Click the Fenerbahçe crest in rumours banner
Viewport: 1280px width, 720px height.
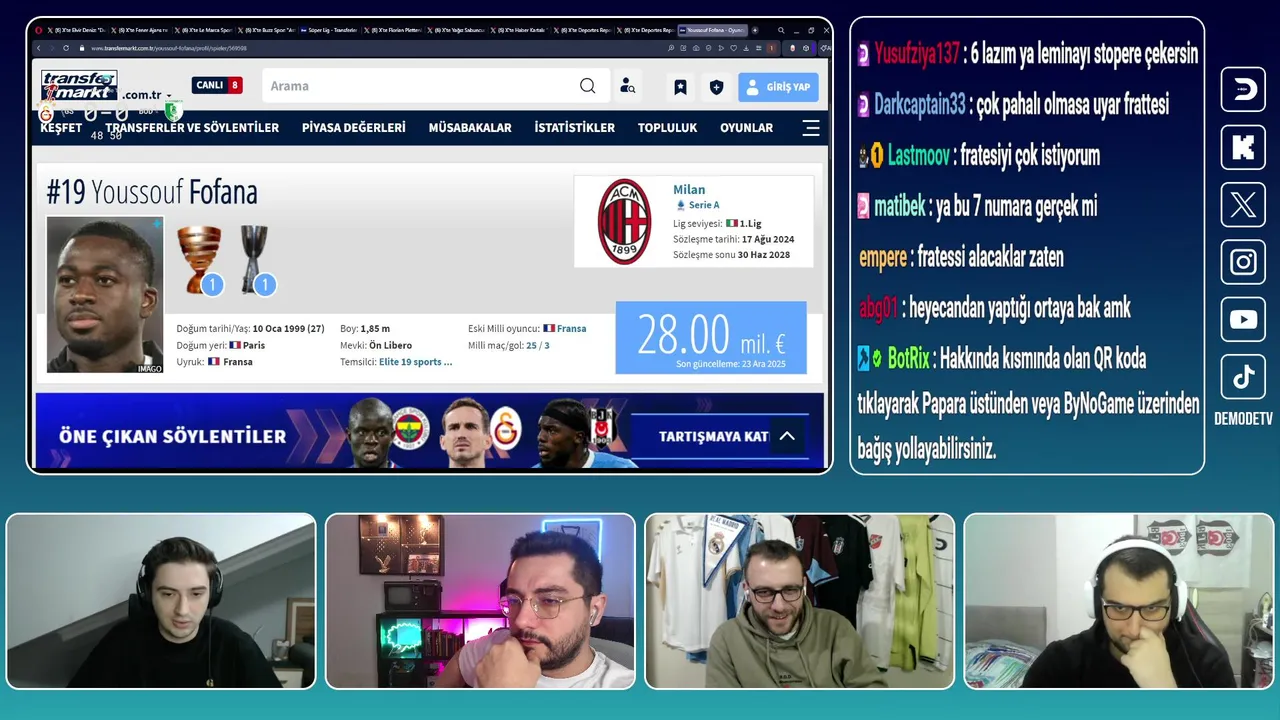[411, 428]
